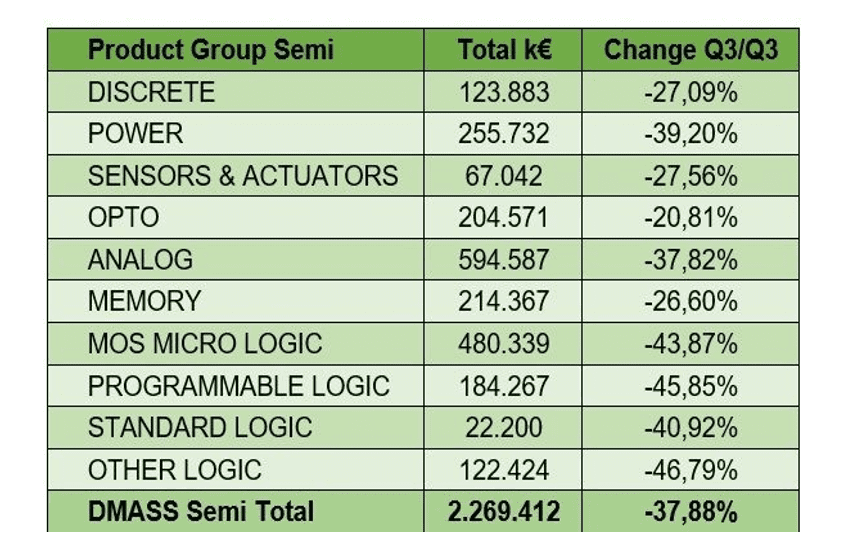Screen dimensions: 841x557
Task: Select the STANDARD LOGIC total 22.200
Action: coord(504,427)
